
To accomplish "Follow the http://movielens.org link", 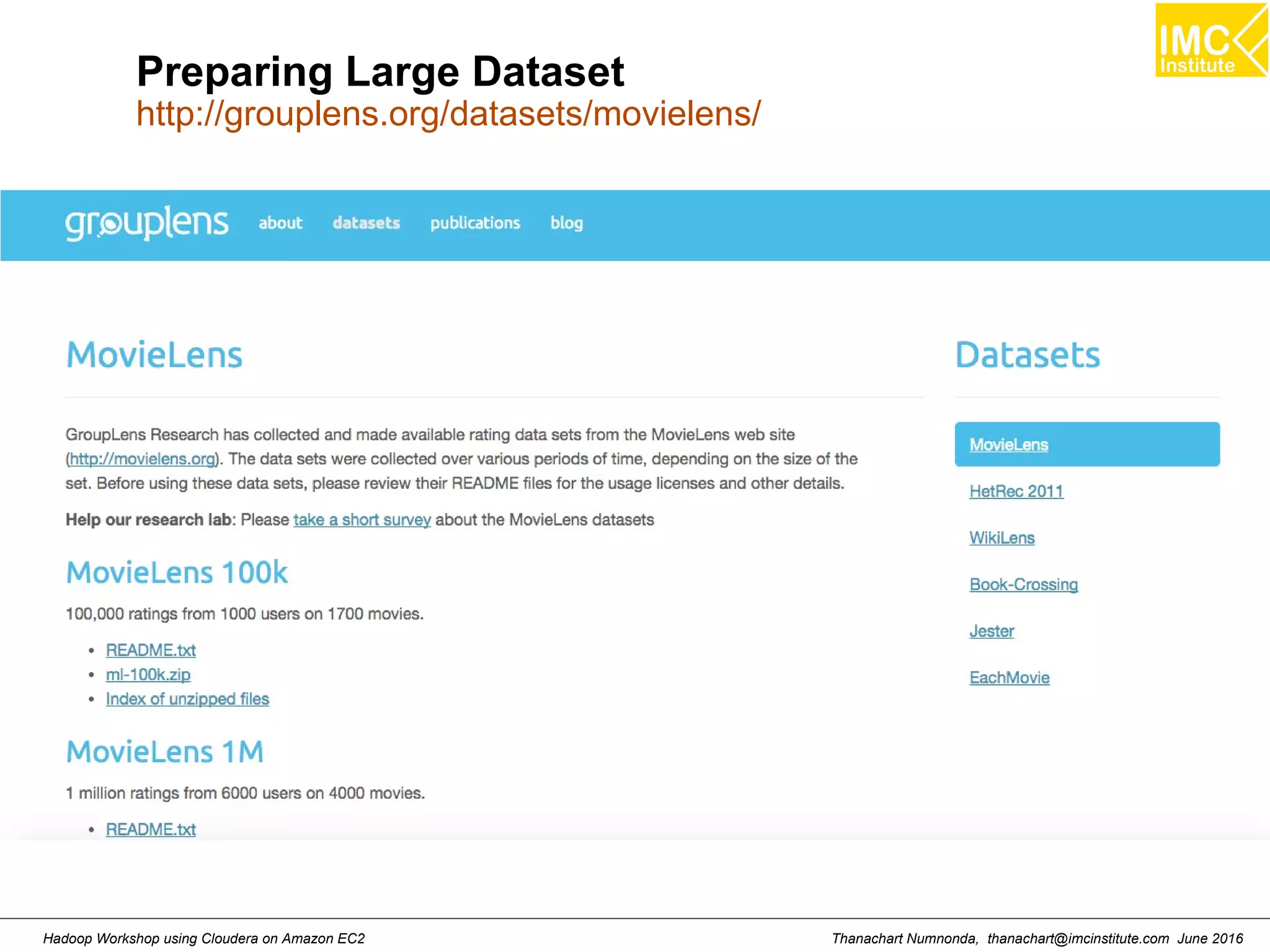I will (x=142, y=459).
